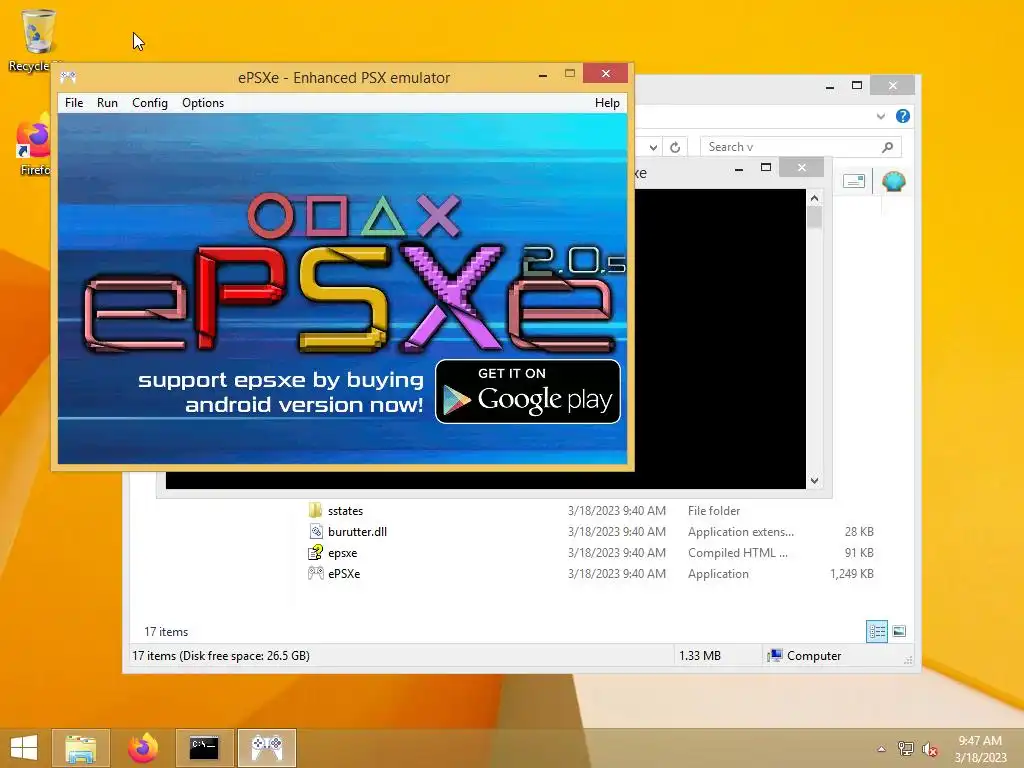Select the sstates folder in Explorer
Screen dimensions: 1024x768
345,511
